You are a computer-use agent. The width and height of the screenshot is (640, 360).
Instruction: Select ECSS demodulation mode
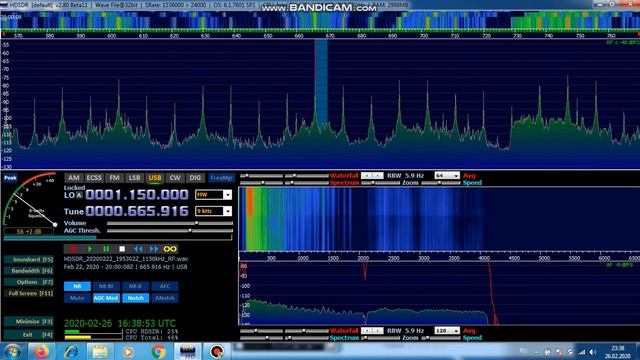pos(94,178)
